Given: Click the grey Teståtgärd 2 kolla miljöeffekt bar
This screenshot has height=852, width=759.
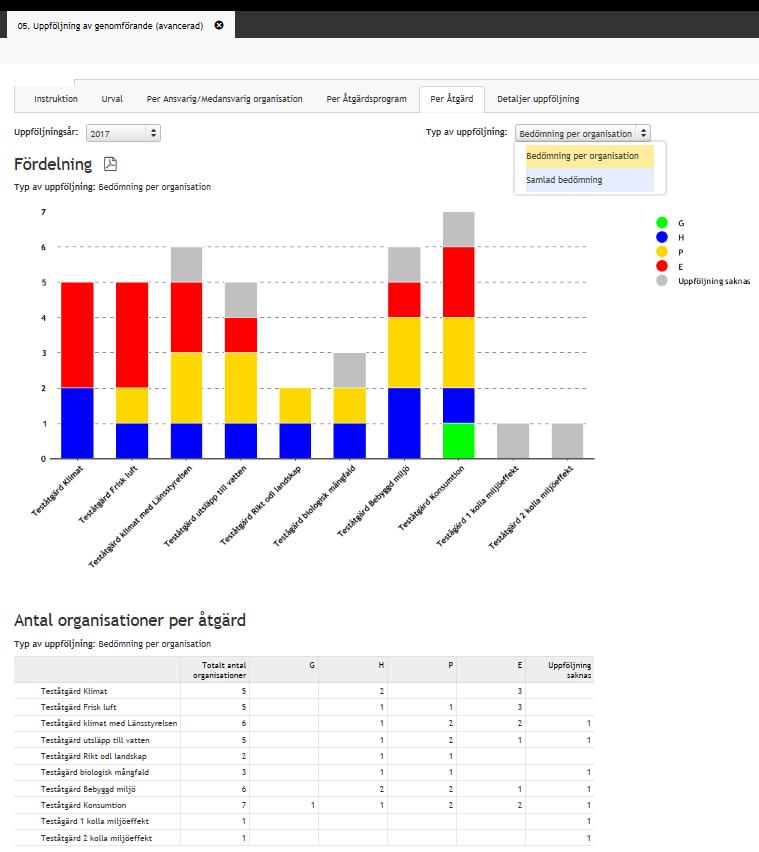Looking at the screenshot, I should tap(567, 441).
